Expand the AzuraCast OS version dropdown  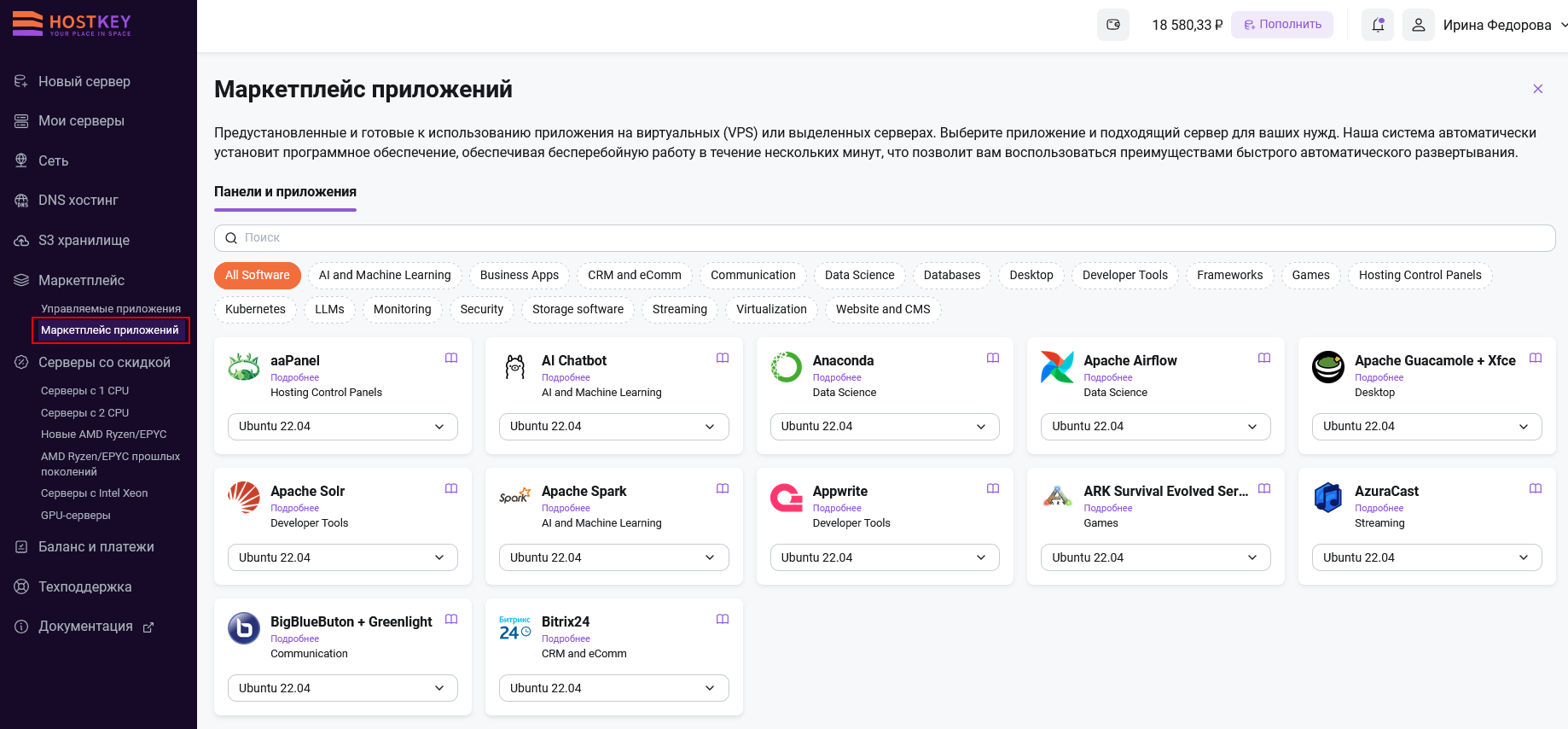point(1427,557)
